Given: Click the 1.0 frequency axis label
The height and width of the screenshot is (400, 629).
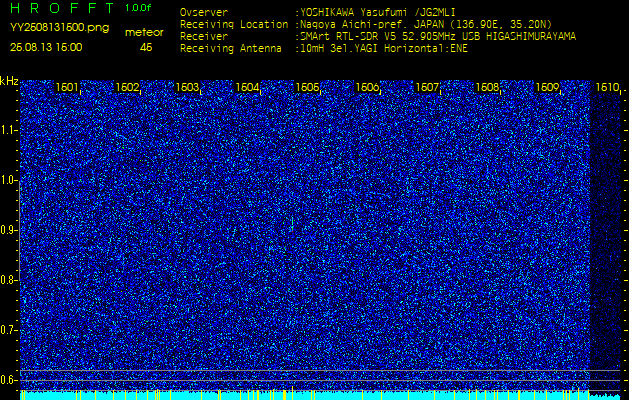Looking at the screenshot, I should pyautogui.click(x=8, y=181).
